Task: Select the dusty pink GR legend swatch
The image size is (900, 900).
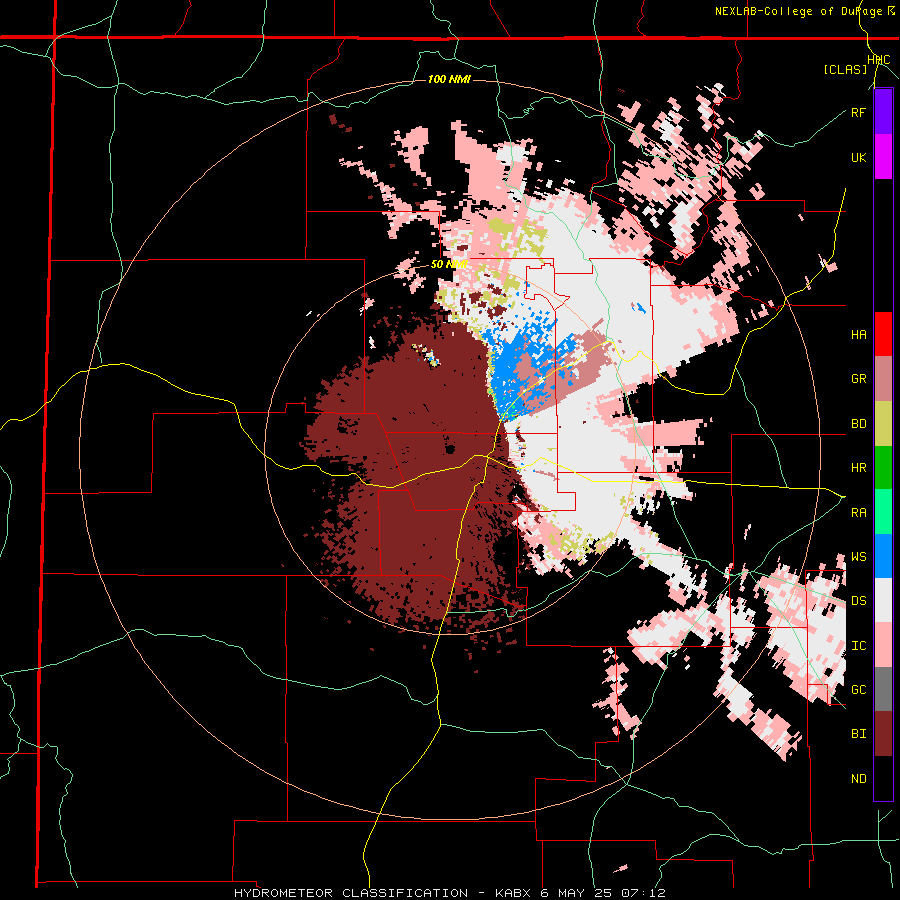Action: pos(883,379)
